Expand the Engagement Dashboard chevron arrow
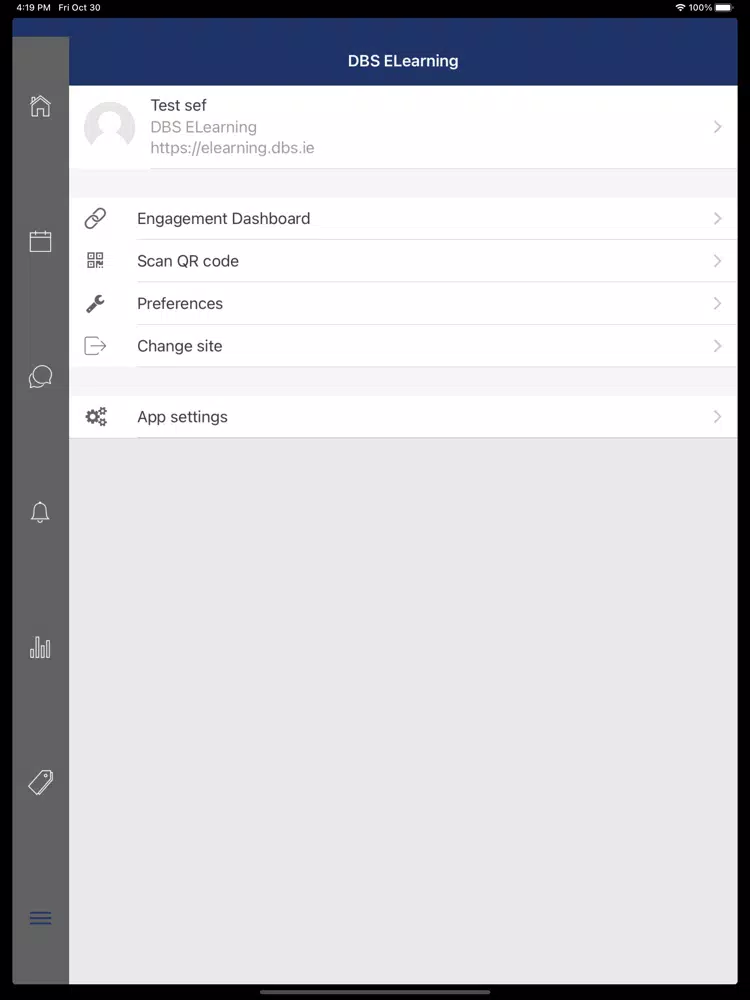Viewport: 750px width, 1000px height. [717, 218]
